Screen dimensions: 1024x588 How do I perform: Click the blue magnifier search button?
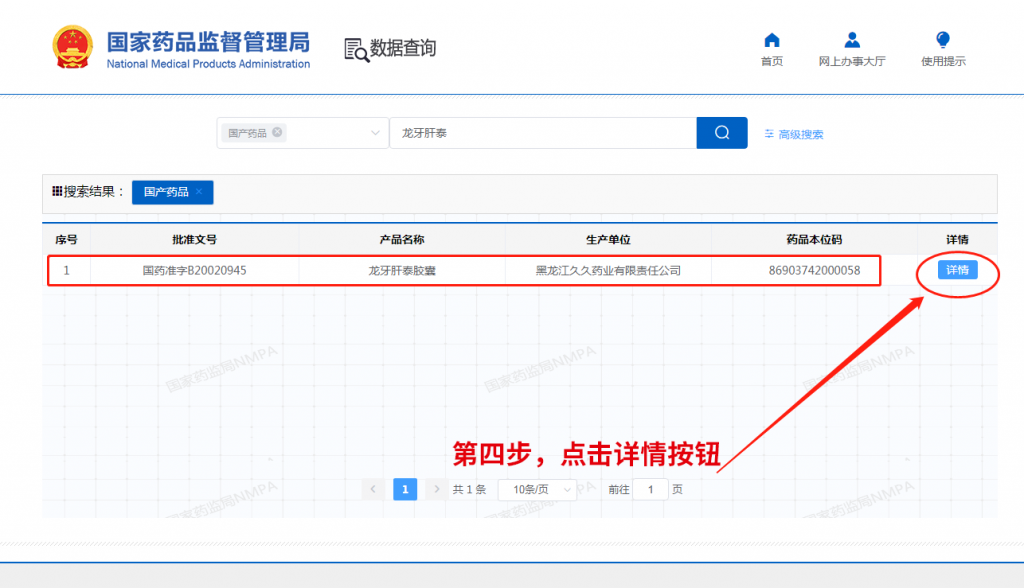722,133
